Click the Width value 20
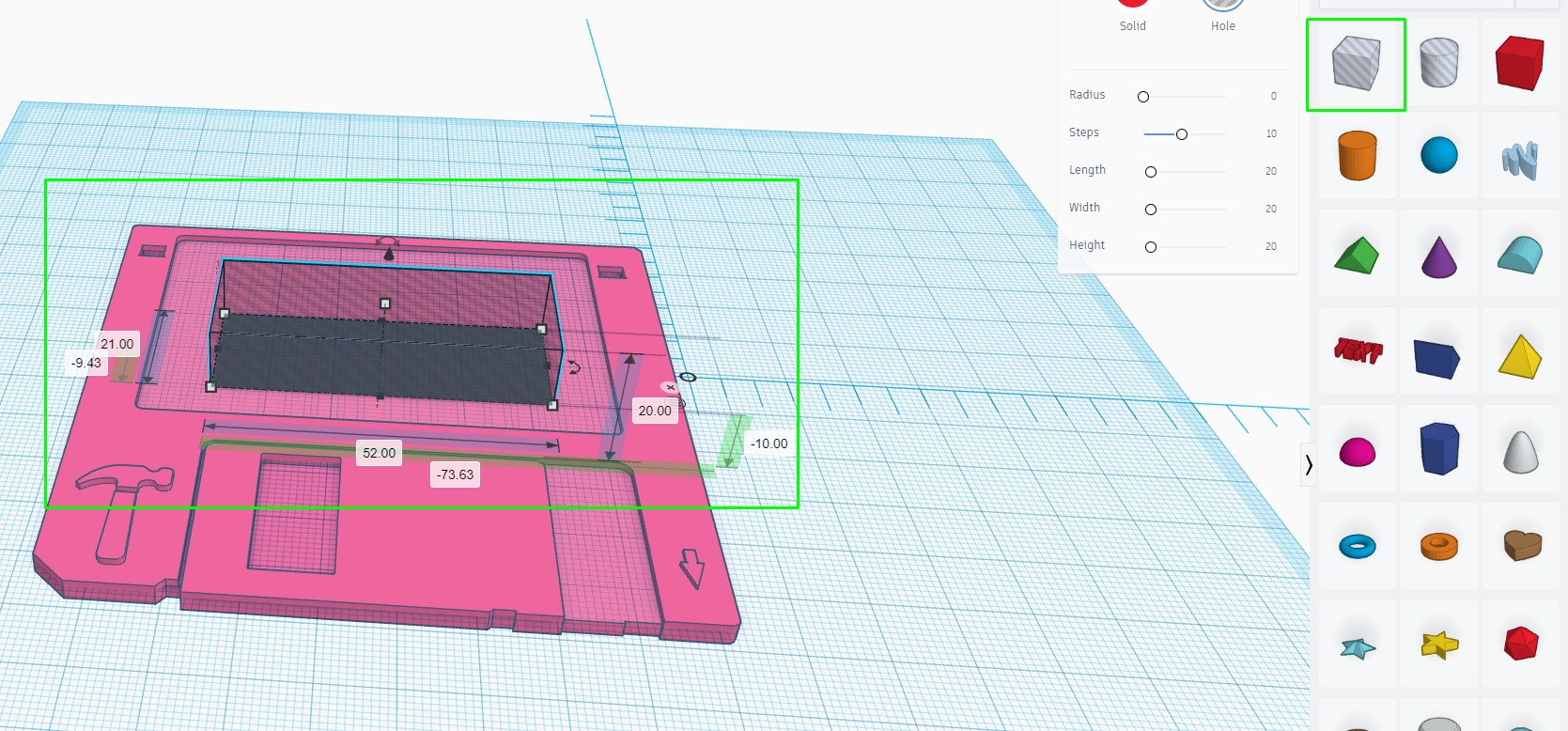The width and height of the screenshot is (1568, 731). [1271, 209]
